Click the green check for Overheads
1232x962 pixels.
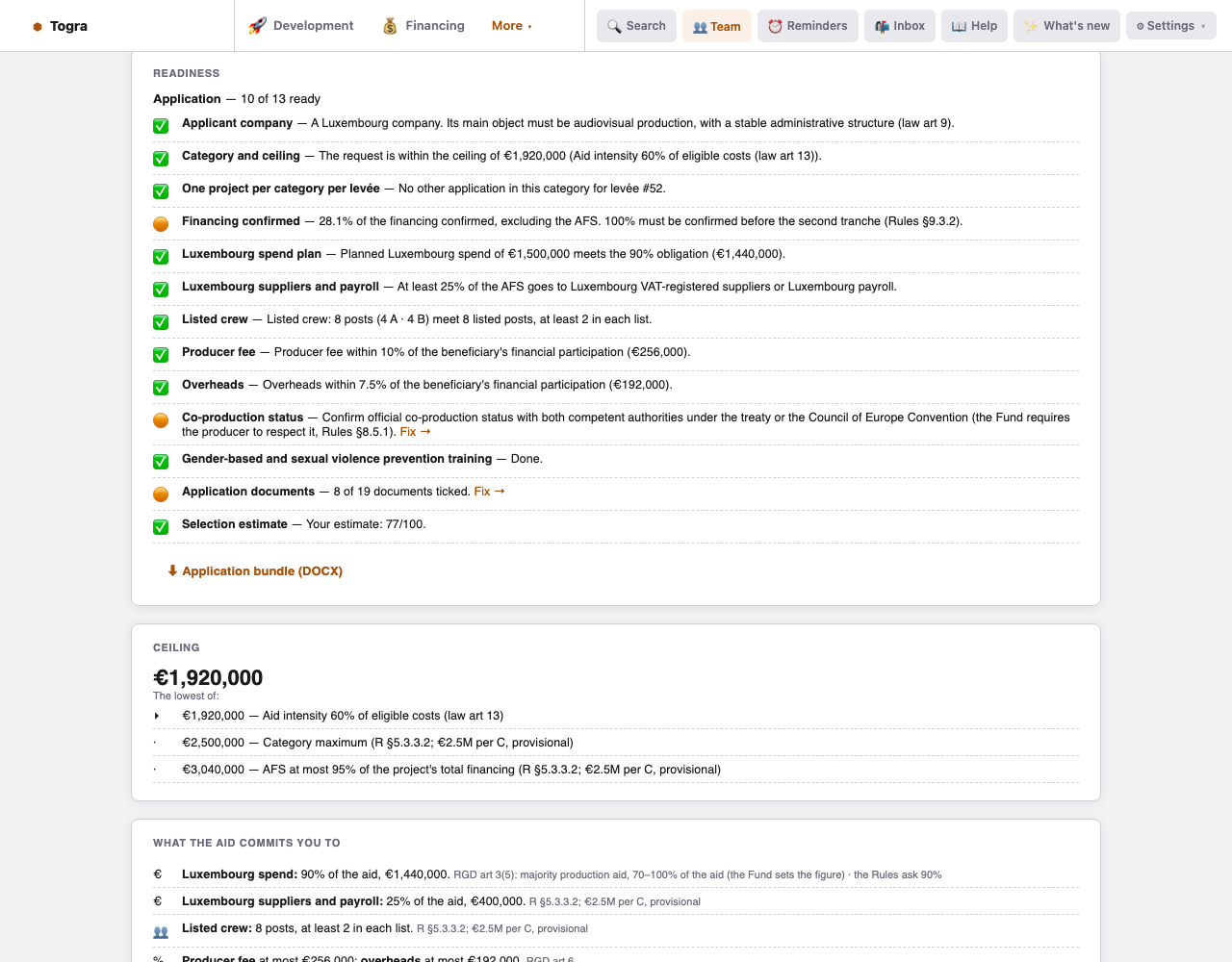[x=161, y=387]
